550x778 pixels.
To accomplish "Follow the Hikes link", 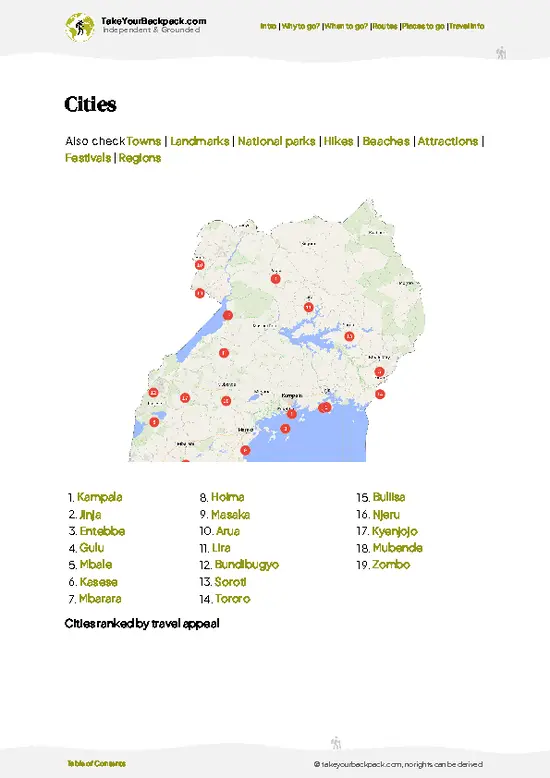I will (x=339, y=141).
